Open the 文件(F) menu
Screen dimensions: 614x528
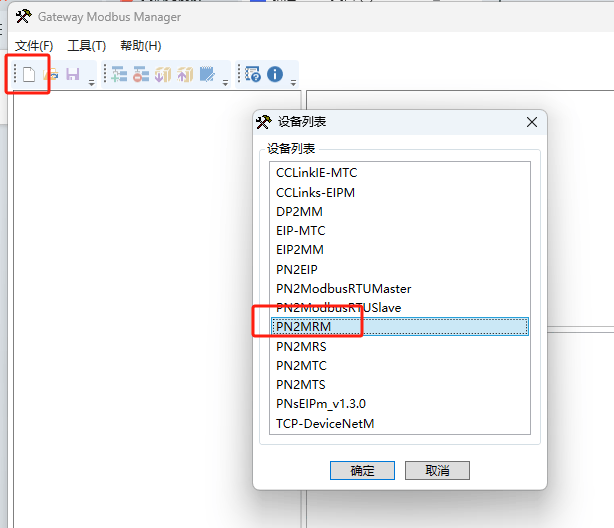(x=34, y=46)
